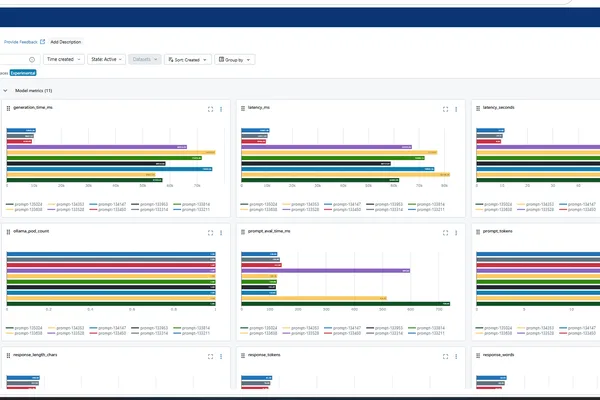Toggle prompt-135024 legend entry in prompt_eval_time_ms chart
This screenshot has height=400, width=600.
[259, 328]
